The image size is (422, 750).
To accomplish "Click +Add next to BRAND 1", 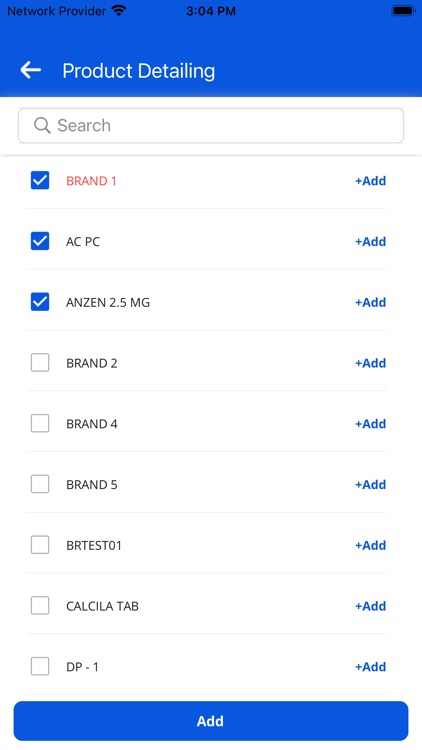I will [x=370, y=181].
